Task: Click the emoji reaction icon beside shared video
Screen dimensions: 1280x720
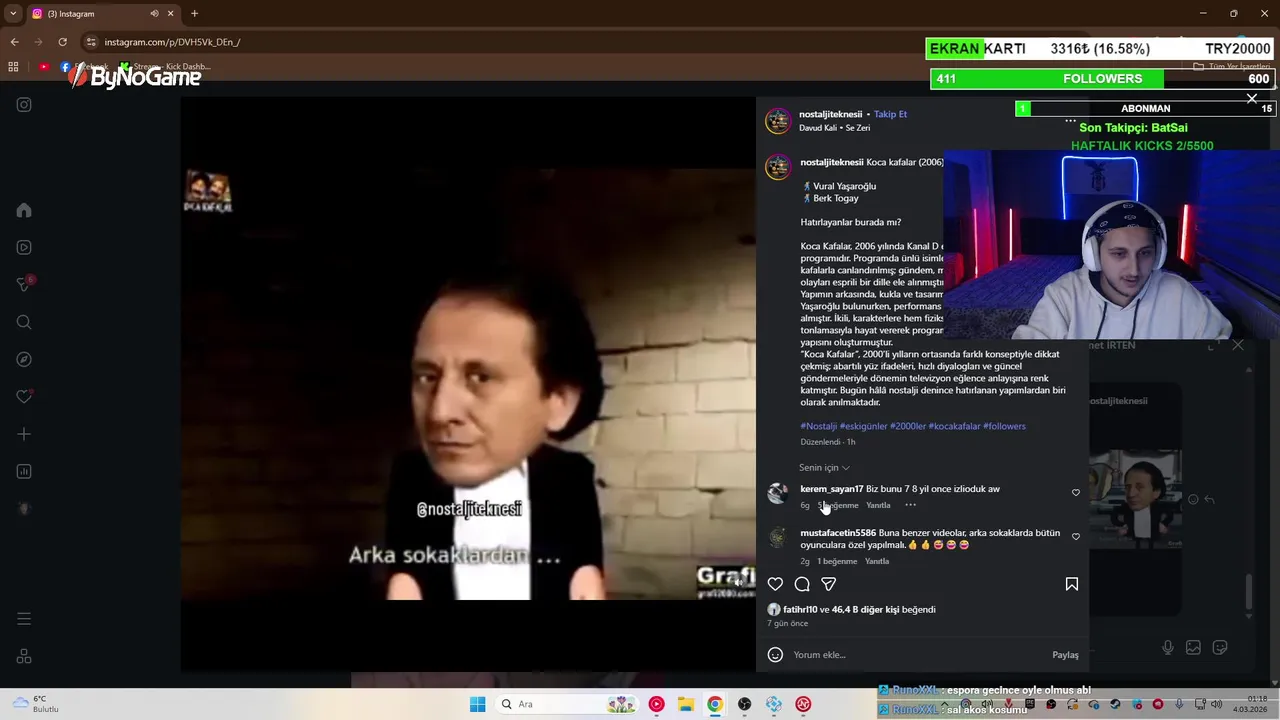Action: tap(1193, 499)
